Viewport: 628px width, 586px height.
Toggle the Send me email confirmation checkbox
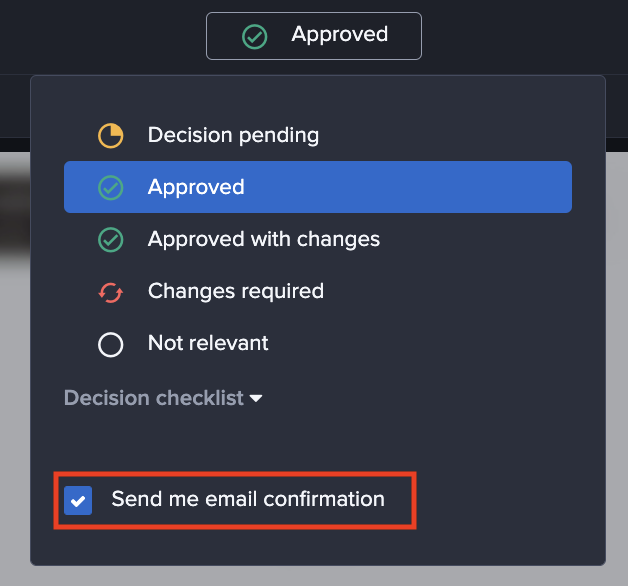78,501
